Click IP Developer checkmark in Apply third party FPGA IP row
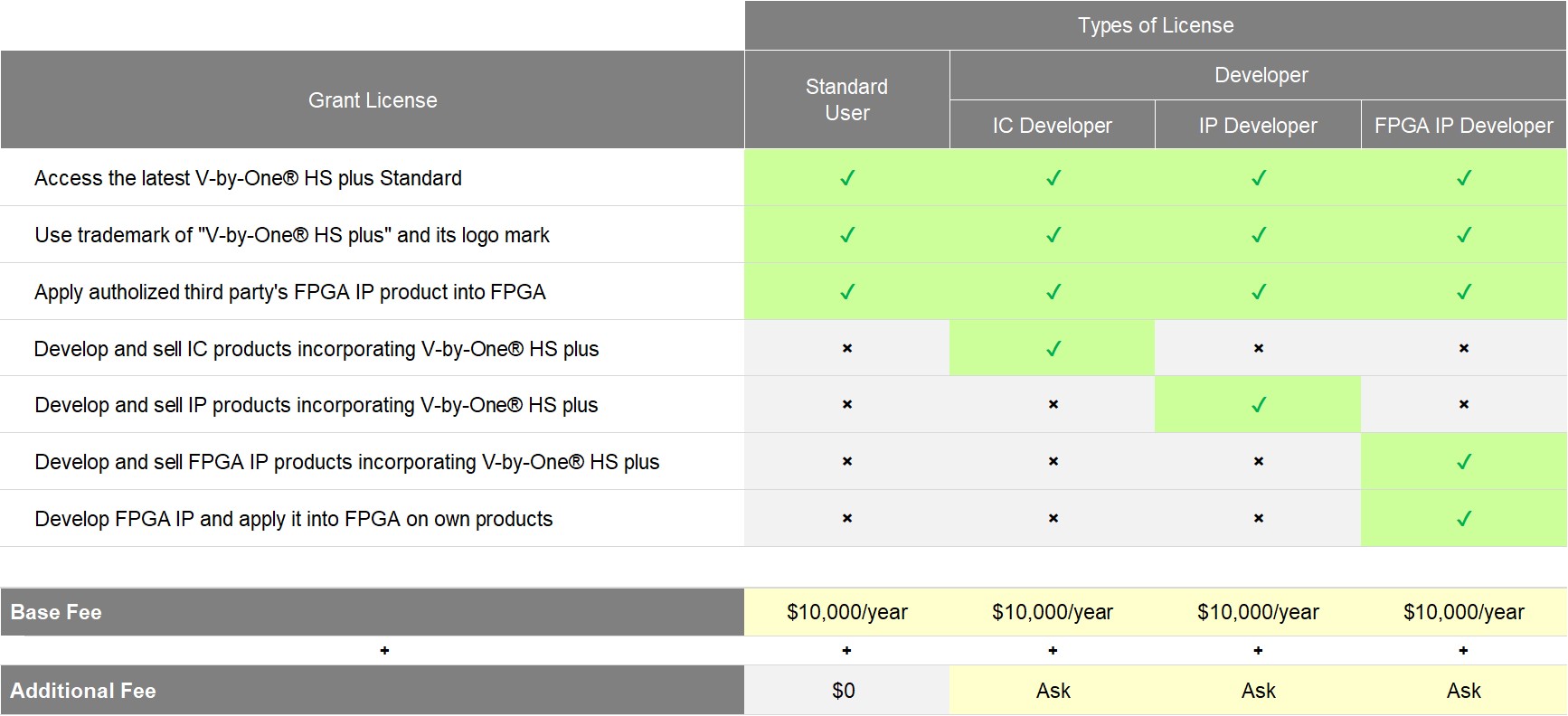This screenshot has height=716, width=1568. click(x=1259, y=292)
